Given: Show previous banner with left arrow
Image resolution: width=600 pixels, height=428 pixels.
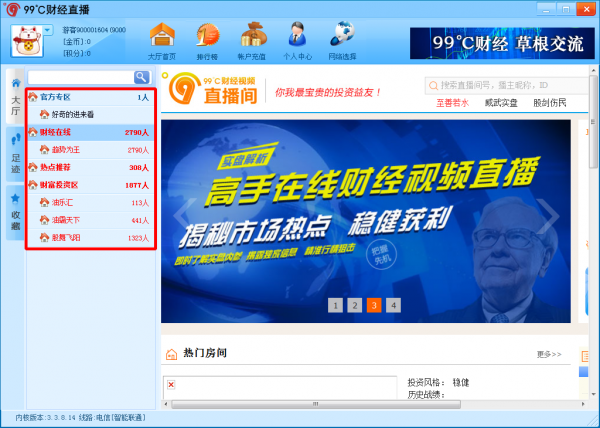Looking at the screenshot, I should 184,214.
